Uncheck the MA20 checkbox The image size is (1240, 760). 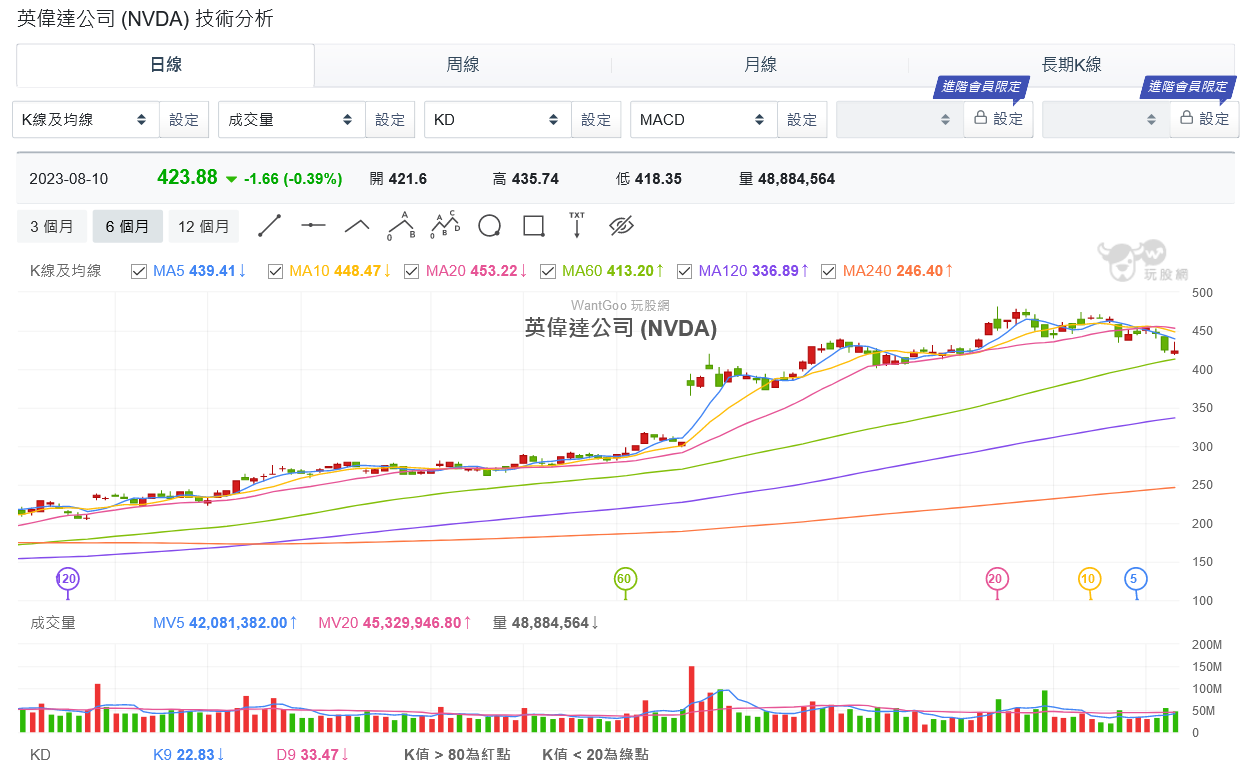coord(412,270)
